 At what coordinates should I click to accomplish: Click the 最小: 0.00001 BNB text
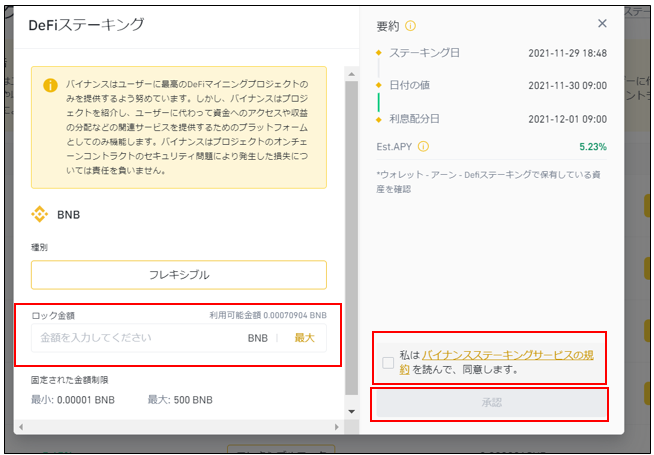coord(73,400)
